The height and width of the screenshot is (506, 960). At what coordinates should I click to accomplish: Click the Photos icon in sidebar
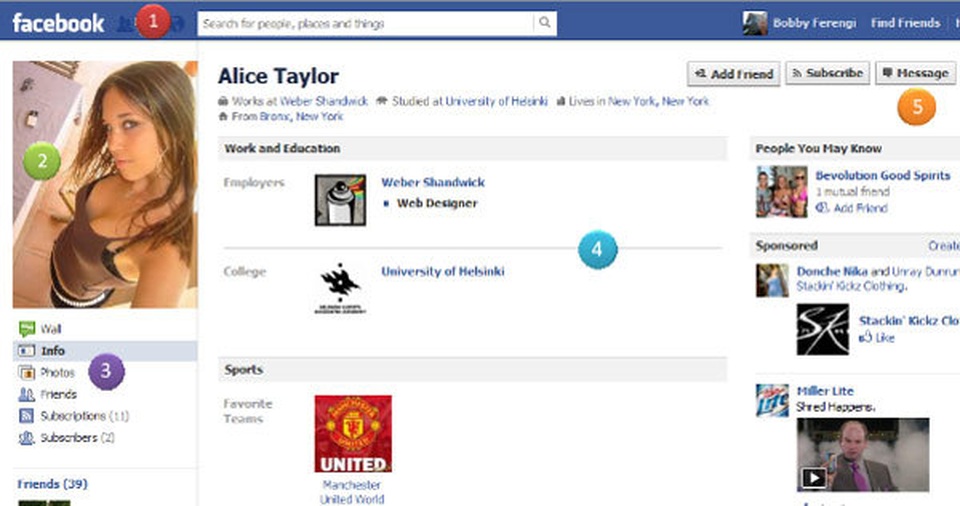tap(26, 372)
